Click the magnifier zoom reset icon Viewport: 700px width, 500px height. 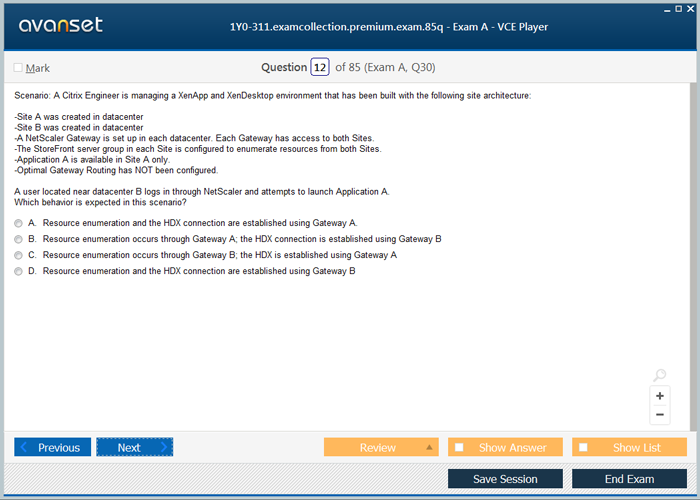[x=659, y=375]
